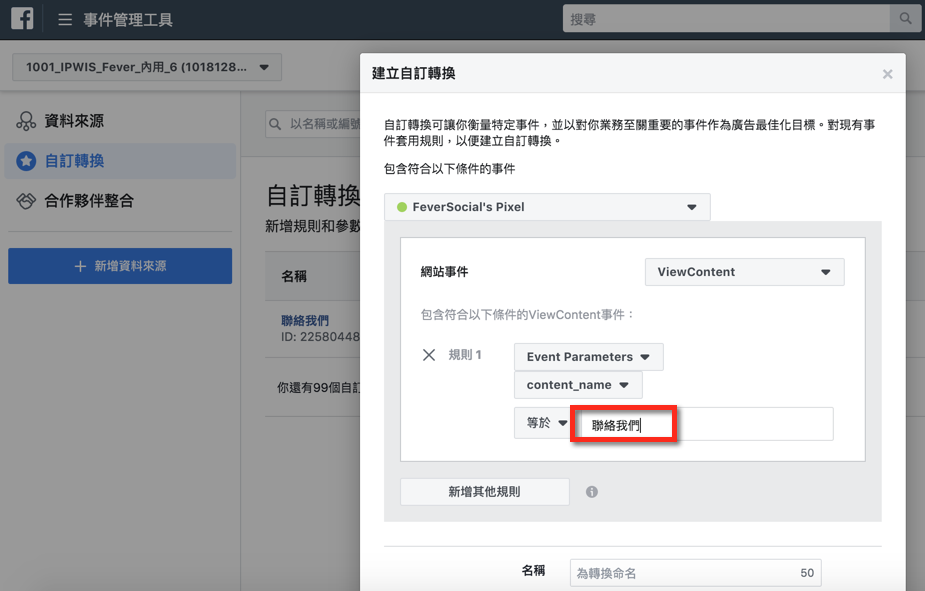This screenshot has height=591, width=925.
Task: Open the ViewContent event dropdown
Action: click(x=744, y=272)
